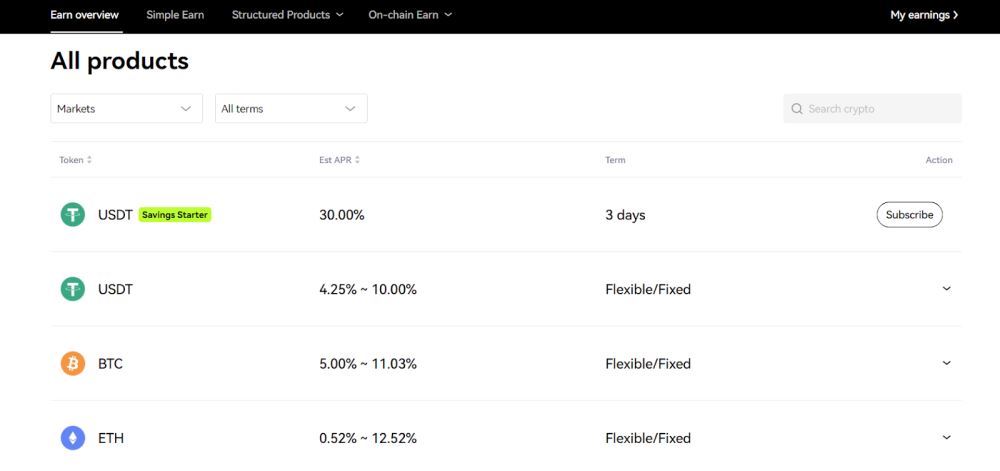Switch to the Simple Earn tab

(175, 15)
